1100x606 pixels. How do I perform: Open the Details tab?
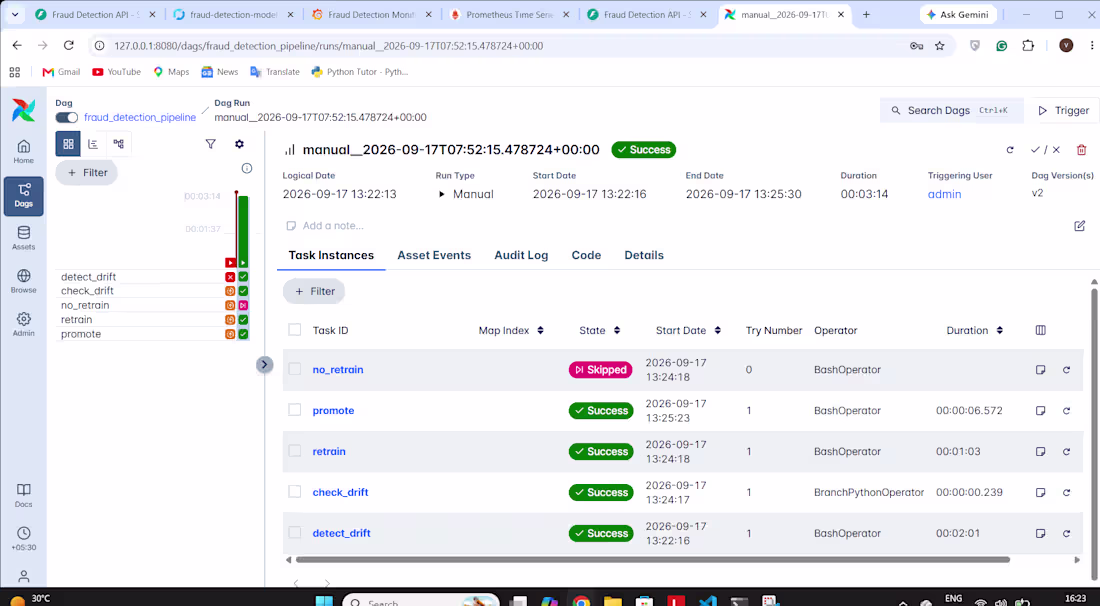(644, 255)
